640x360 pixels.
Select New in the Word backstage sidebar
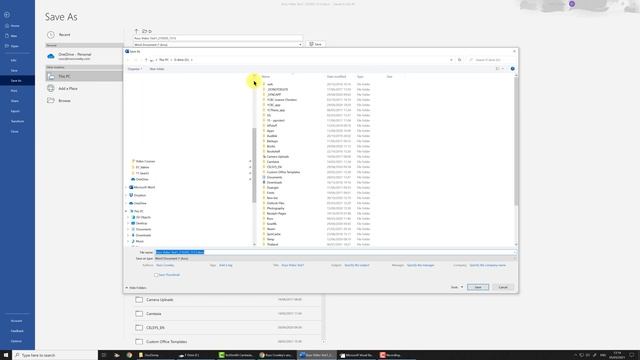click(12, 36)
